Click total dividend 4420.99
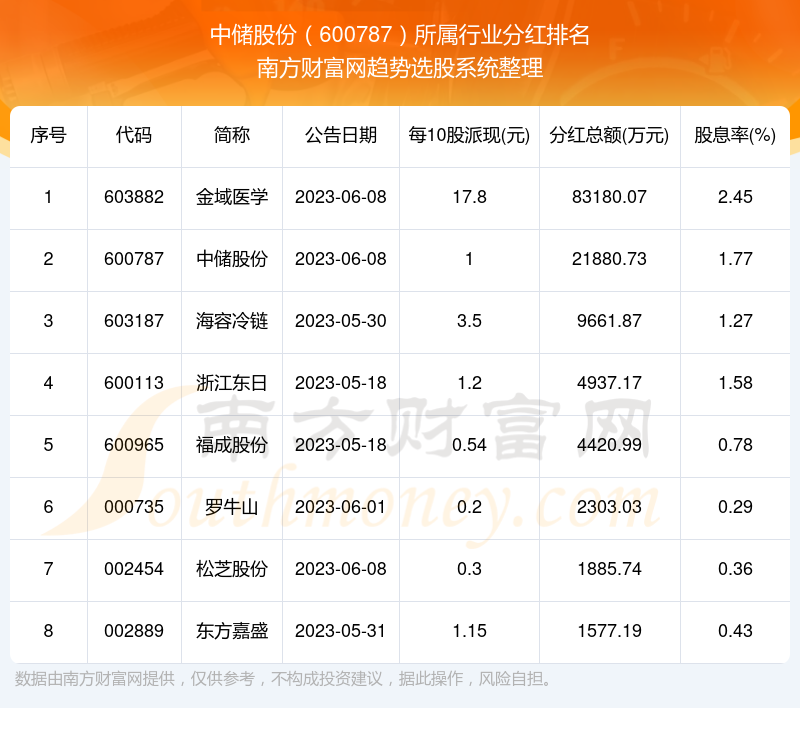This screenshot has height=730, width=800. 609,445
